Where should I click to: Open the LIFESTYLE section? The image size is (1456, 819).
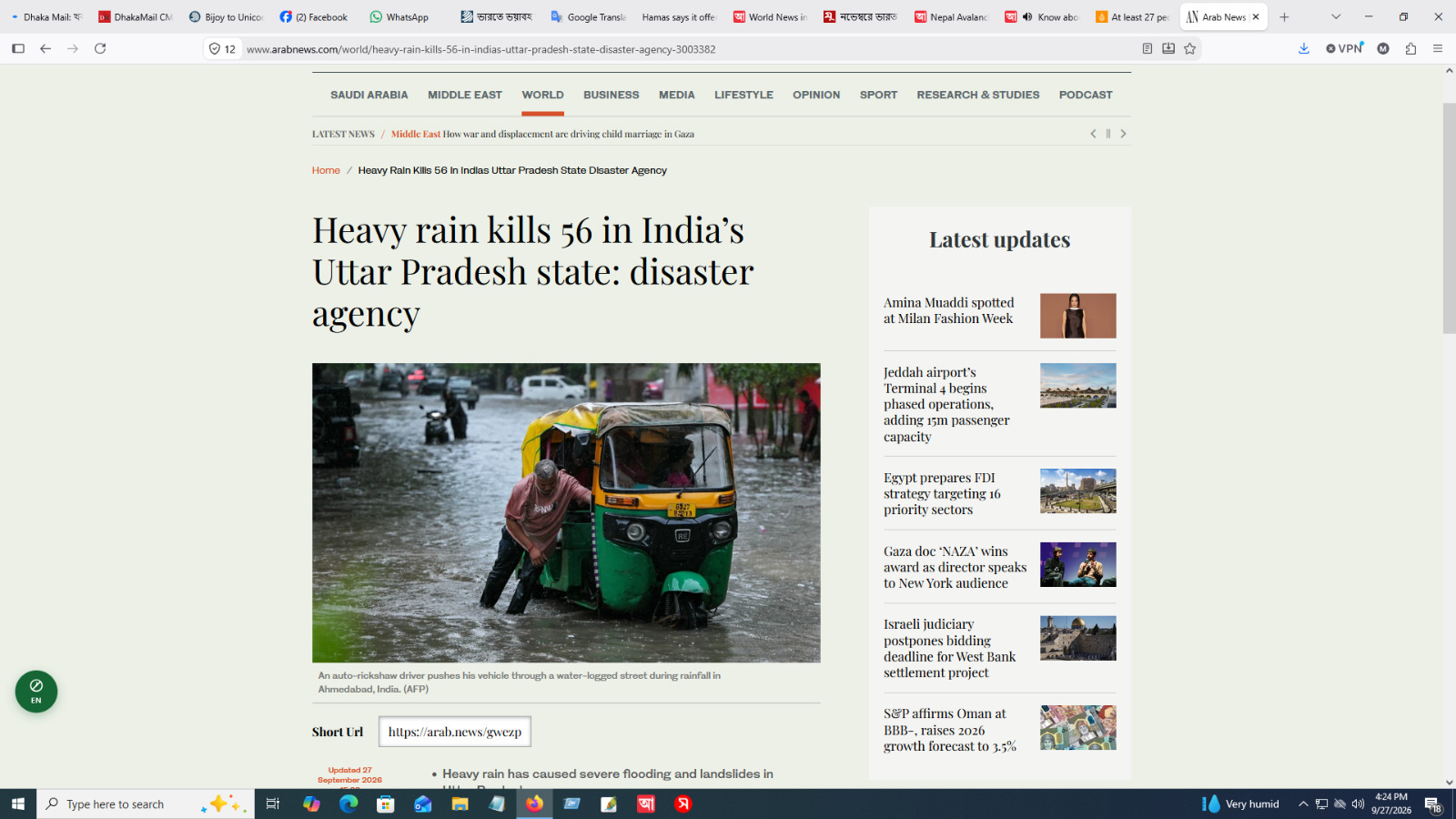tap(743, 95)
